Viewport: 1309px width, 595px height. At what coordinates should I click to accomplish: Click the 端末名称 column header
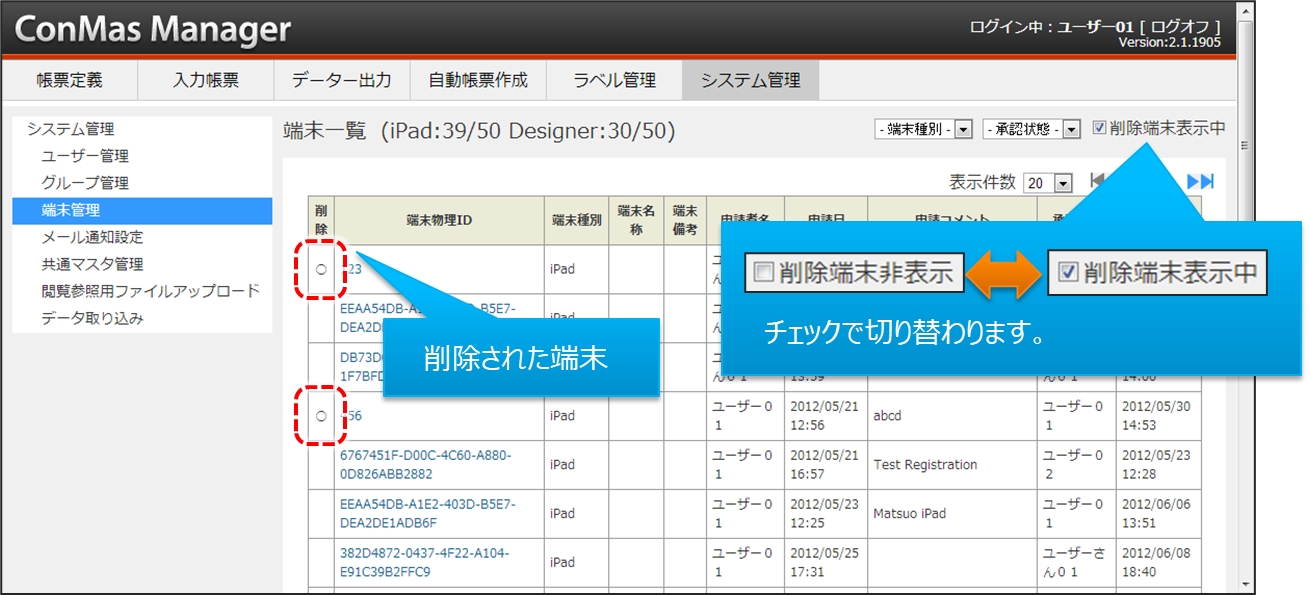point(636,220)
